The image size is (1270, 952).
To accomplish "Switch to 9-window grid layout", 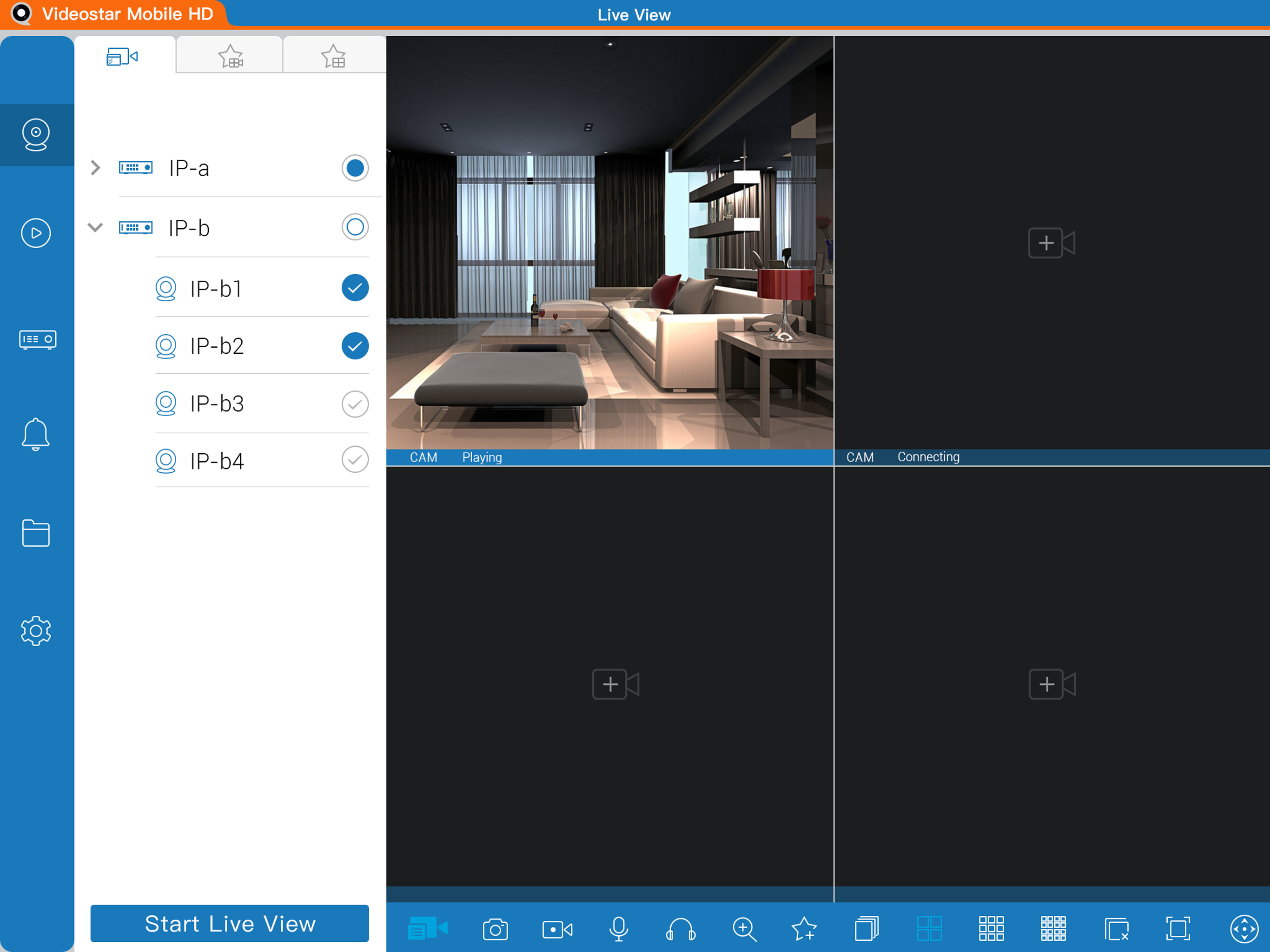I will tap(991, 928).
